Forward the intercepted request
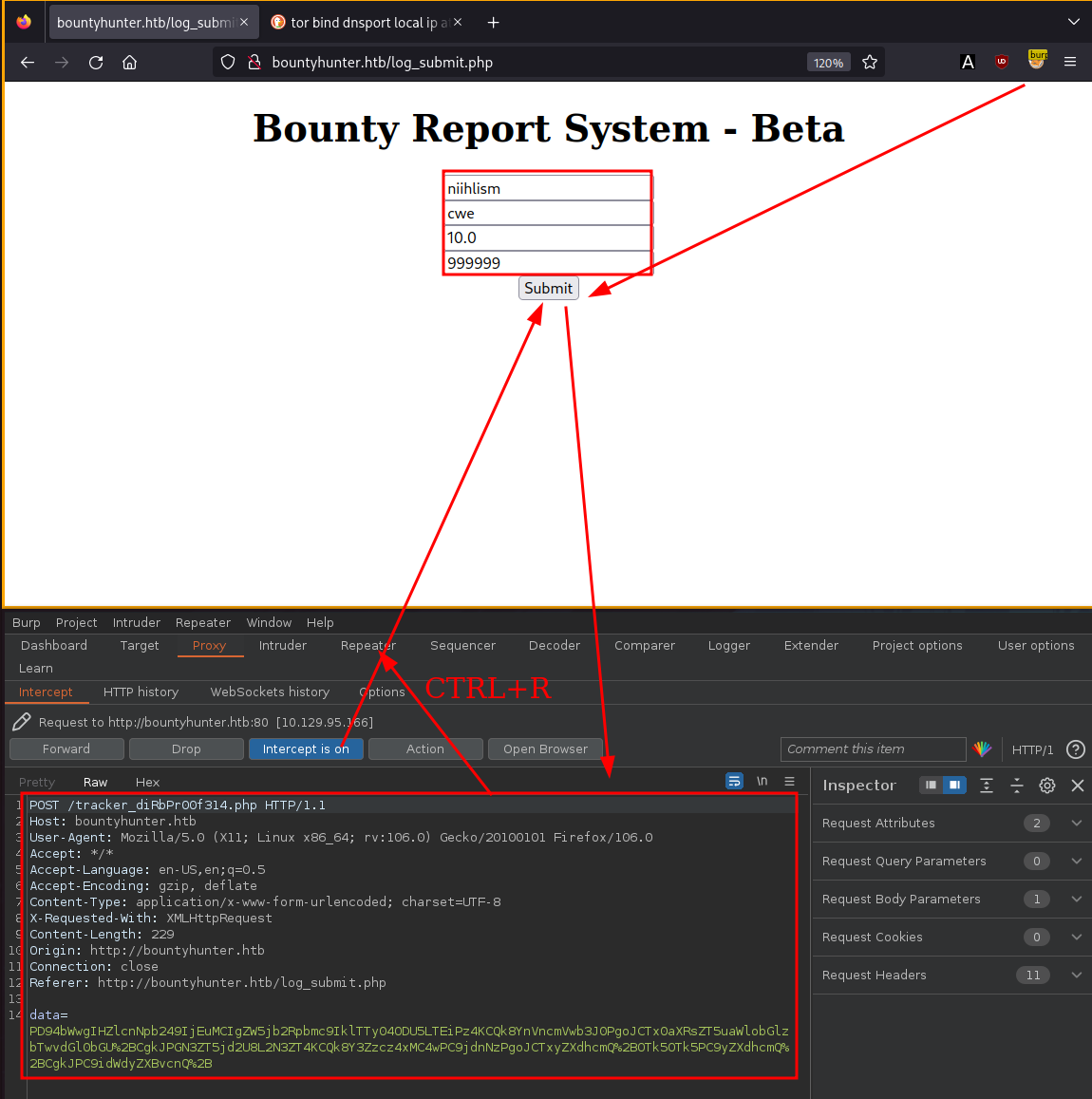 click(x=66, y=748)
